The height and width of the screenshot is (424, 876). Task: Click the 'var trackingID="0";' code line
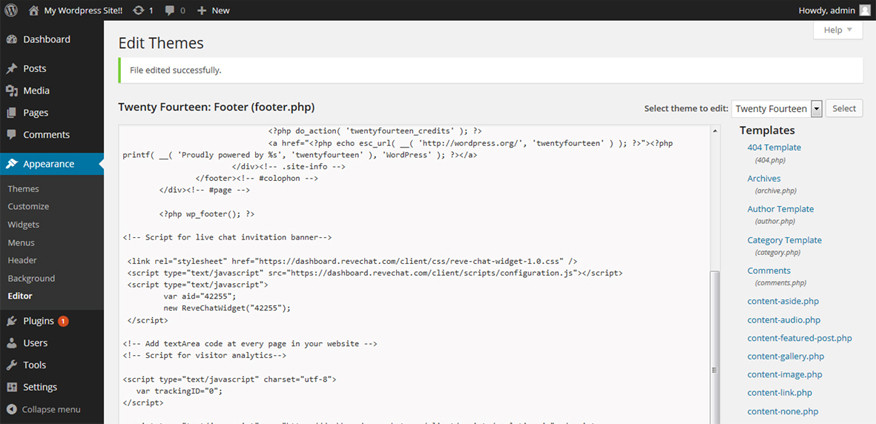[x=179, y=390]
